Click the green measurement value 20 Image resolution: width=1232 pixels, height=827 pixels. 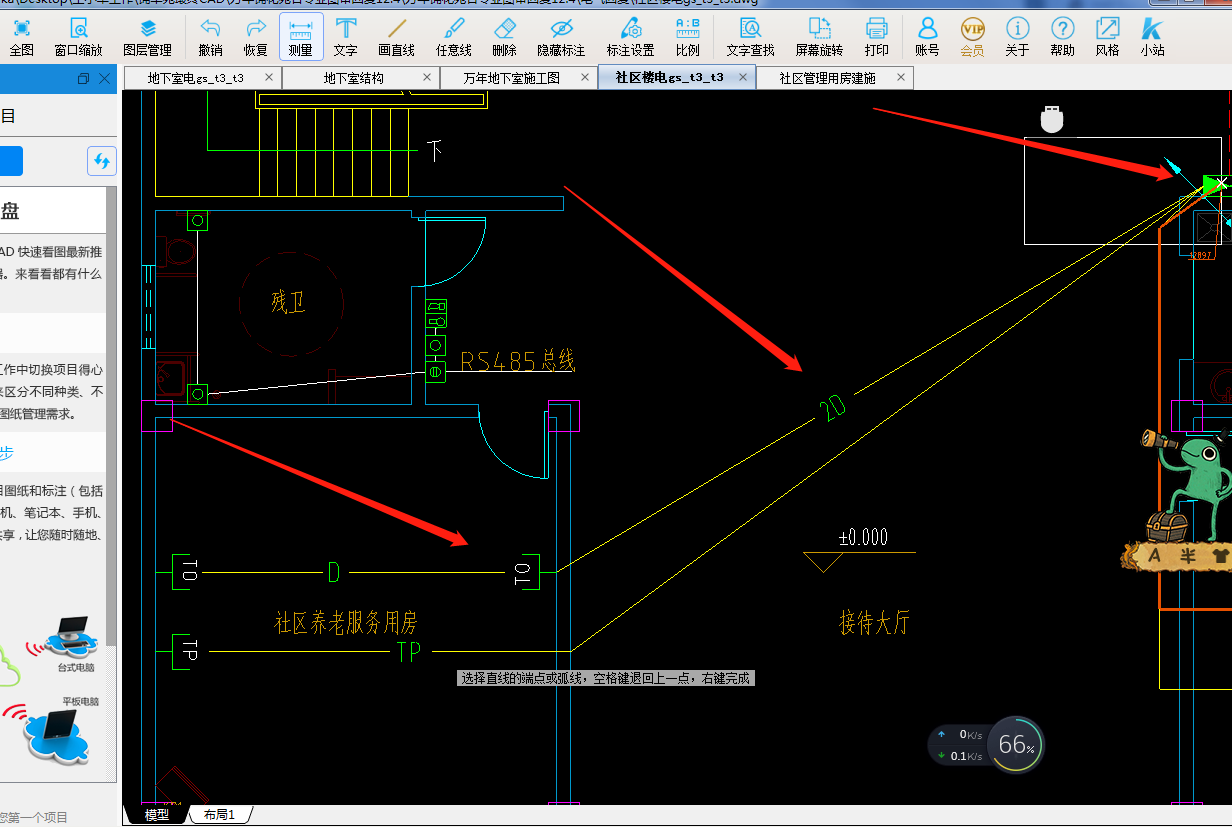click(832, 407)
